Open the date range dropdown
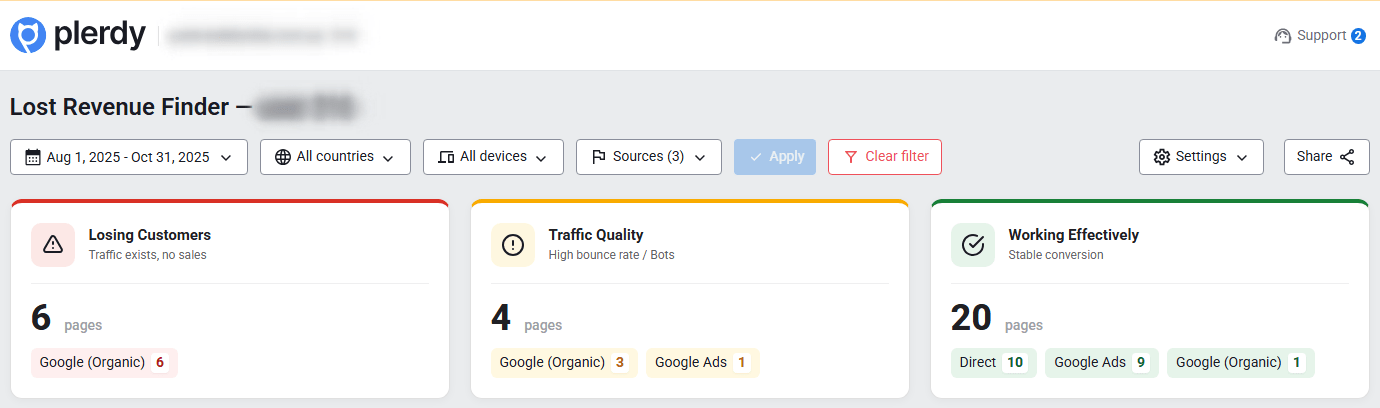 pos(129,157)
